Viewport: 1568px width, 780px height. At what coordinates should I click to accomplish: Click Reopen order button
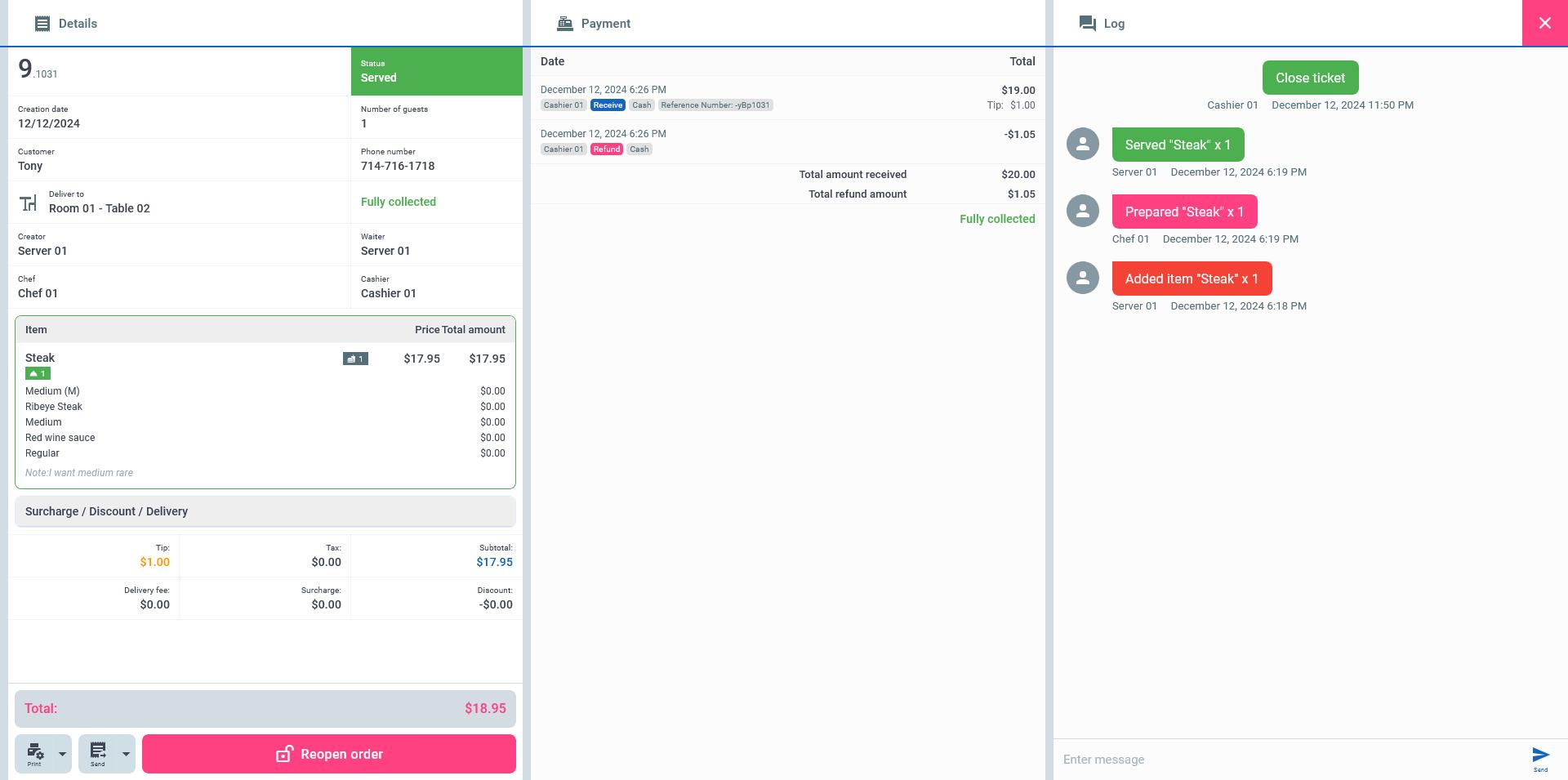pos(329,754)
